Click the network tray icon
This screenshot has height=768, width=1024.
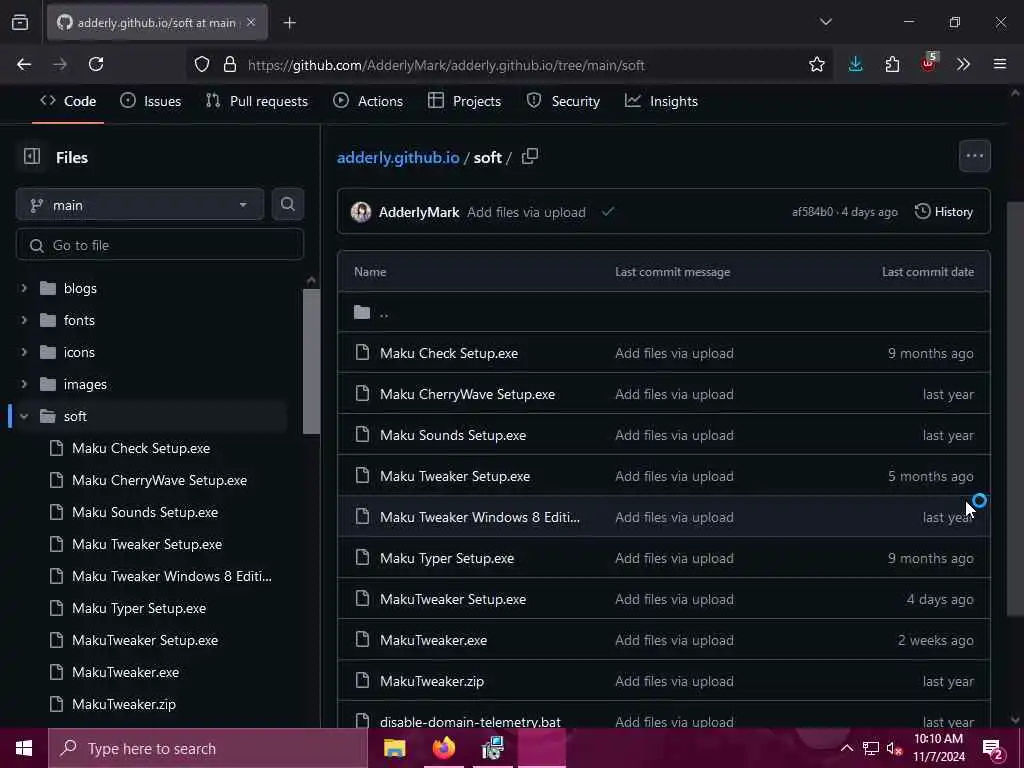point(871,748)
